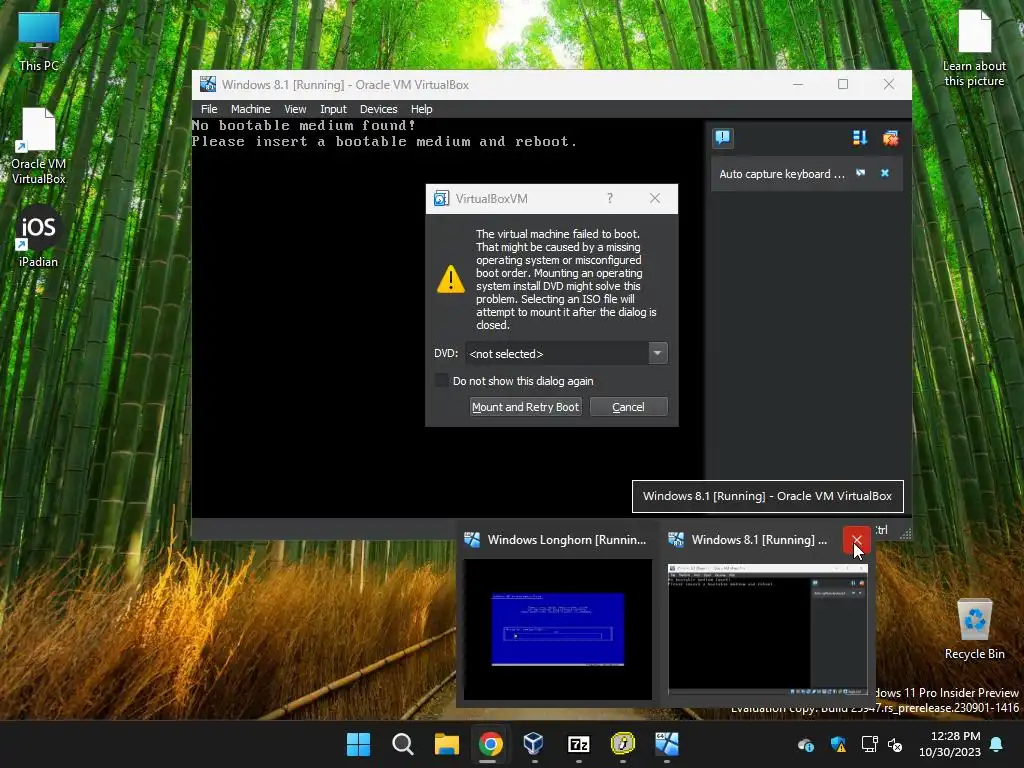Click 'Learn about this picture' desktop icon
Viewport: 1024px width, 768px height.
(974, 48)
